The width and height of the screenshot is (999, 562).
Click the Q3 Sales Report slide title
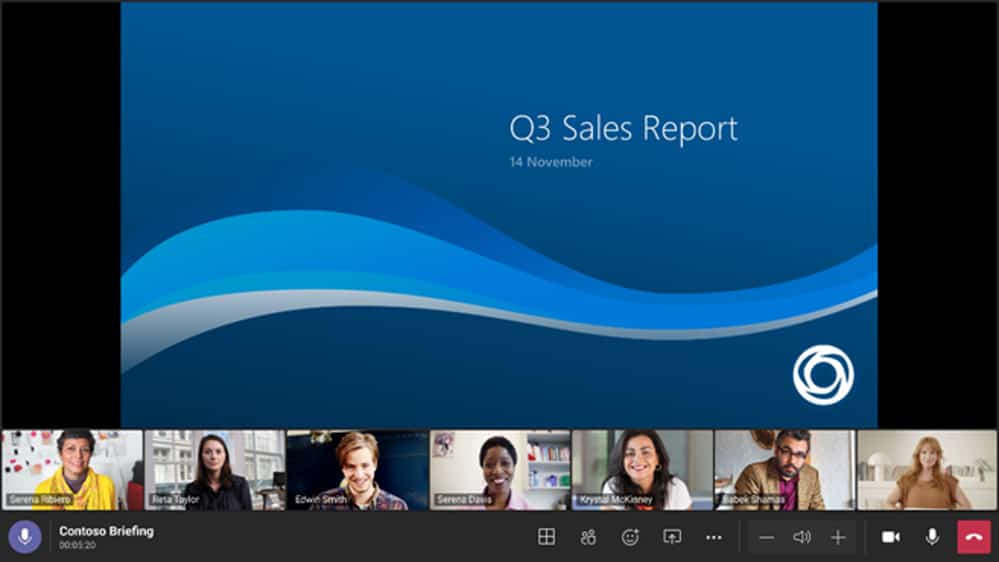pyautogui.click(x=623, y=129)
